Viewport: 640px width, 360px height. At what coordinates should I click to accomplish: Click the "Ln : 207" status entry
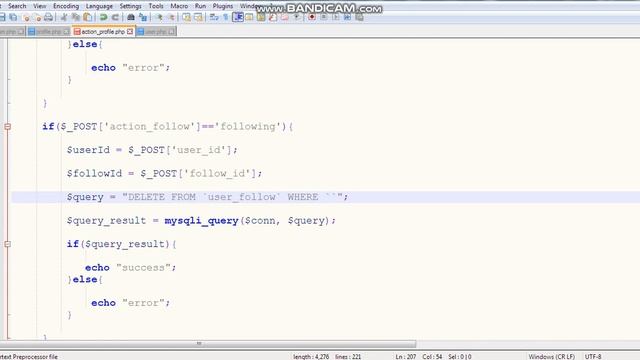(406, 357)
